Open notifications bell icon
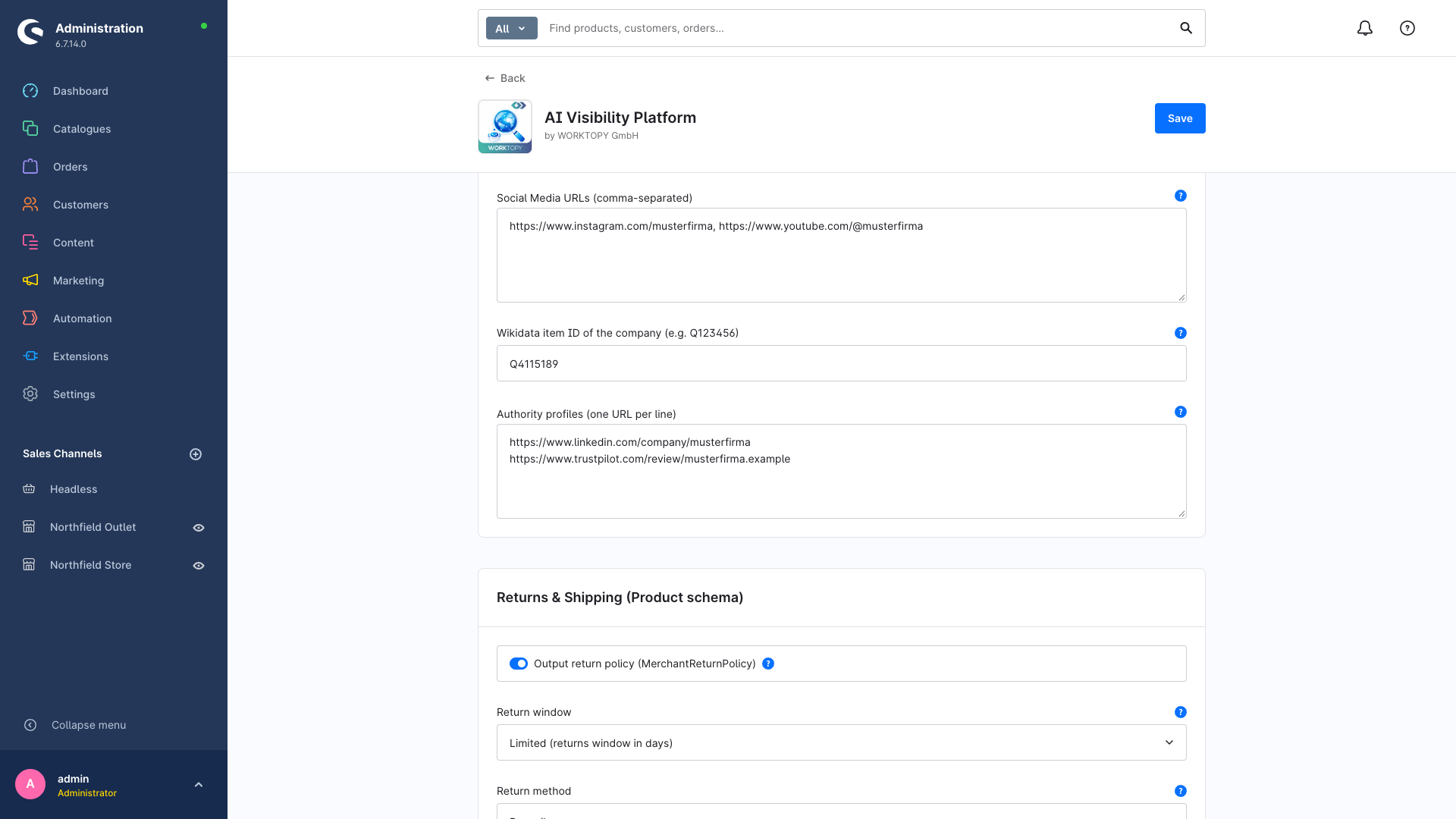 (x=1365, y=28)
